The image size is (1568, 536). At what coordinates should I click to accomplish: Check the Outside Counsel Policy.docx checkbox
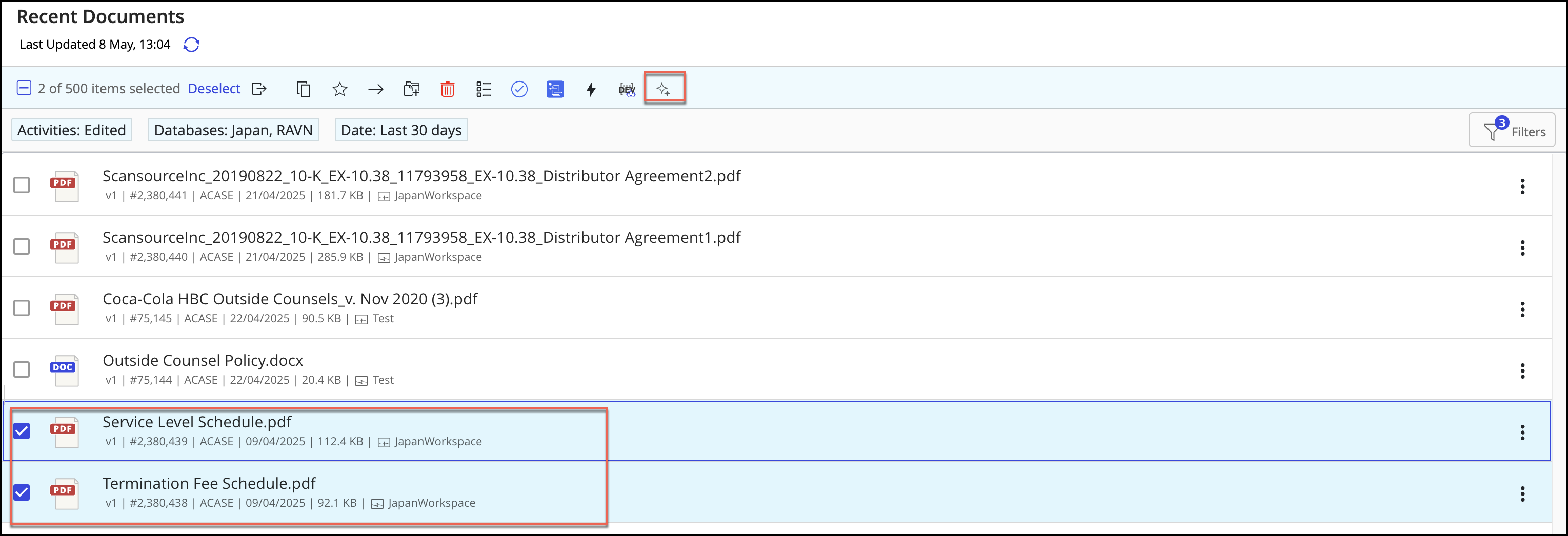(22, 369)
